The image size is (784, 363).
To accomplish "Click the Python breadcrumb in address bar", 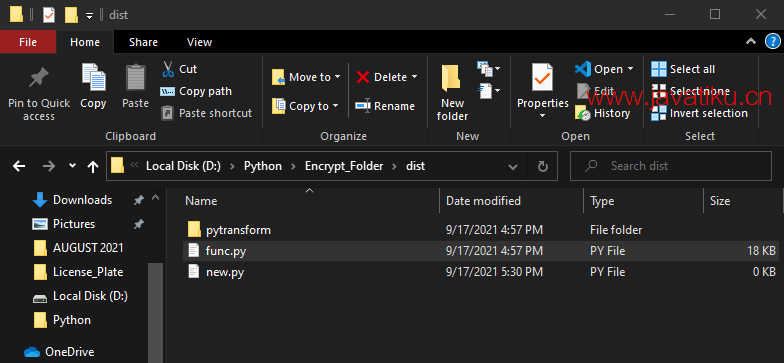I will (263, 166).
